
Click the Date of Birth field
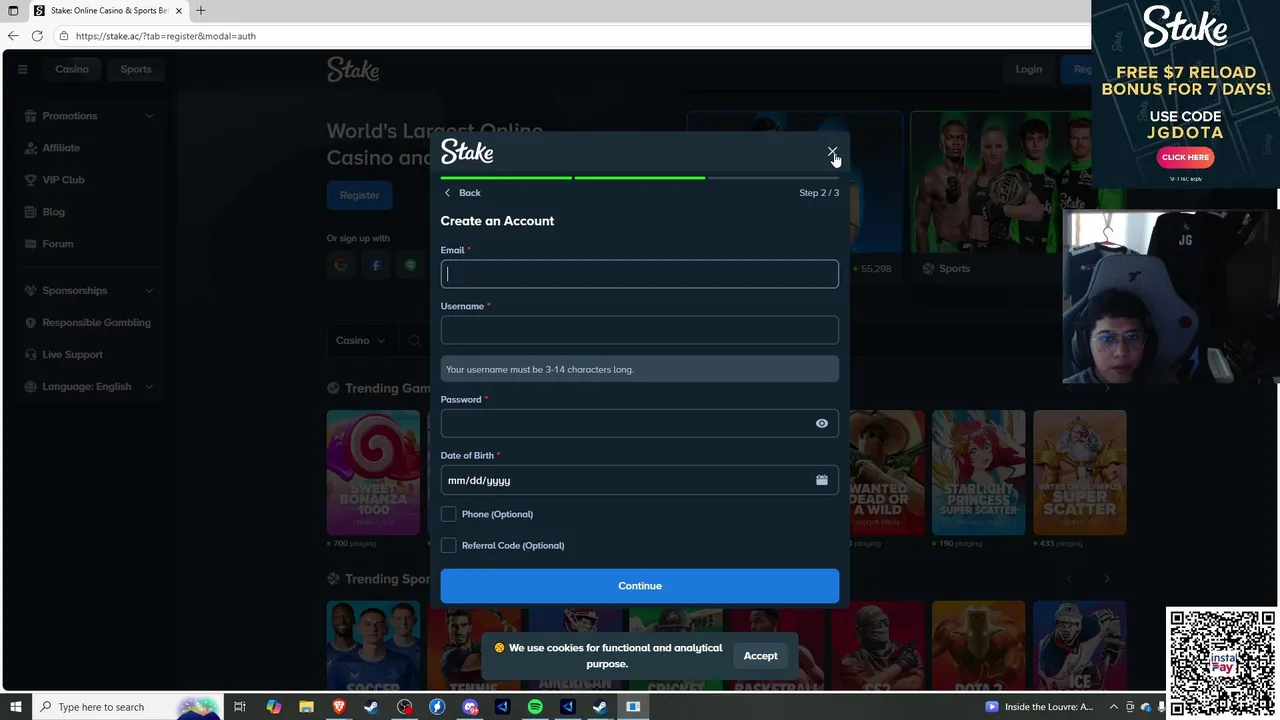(x=639, y=480)
